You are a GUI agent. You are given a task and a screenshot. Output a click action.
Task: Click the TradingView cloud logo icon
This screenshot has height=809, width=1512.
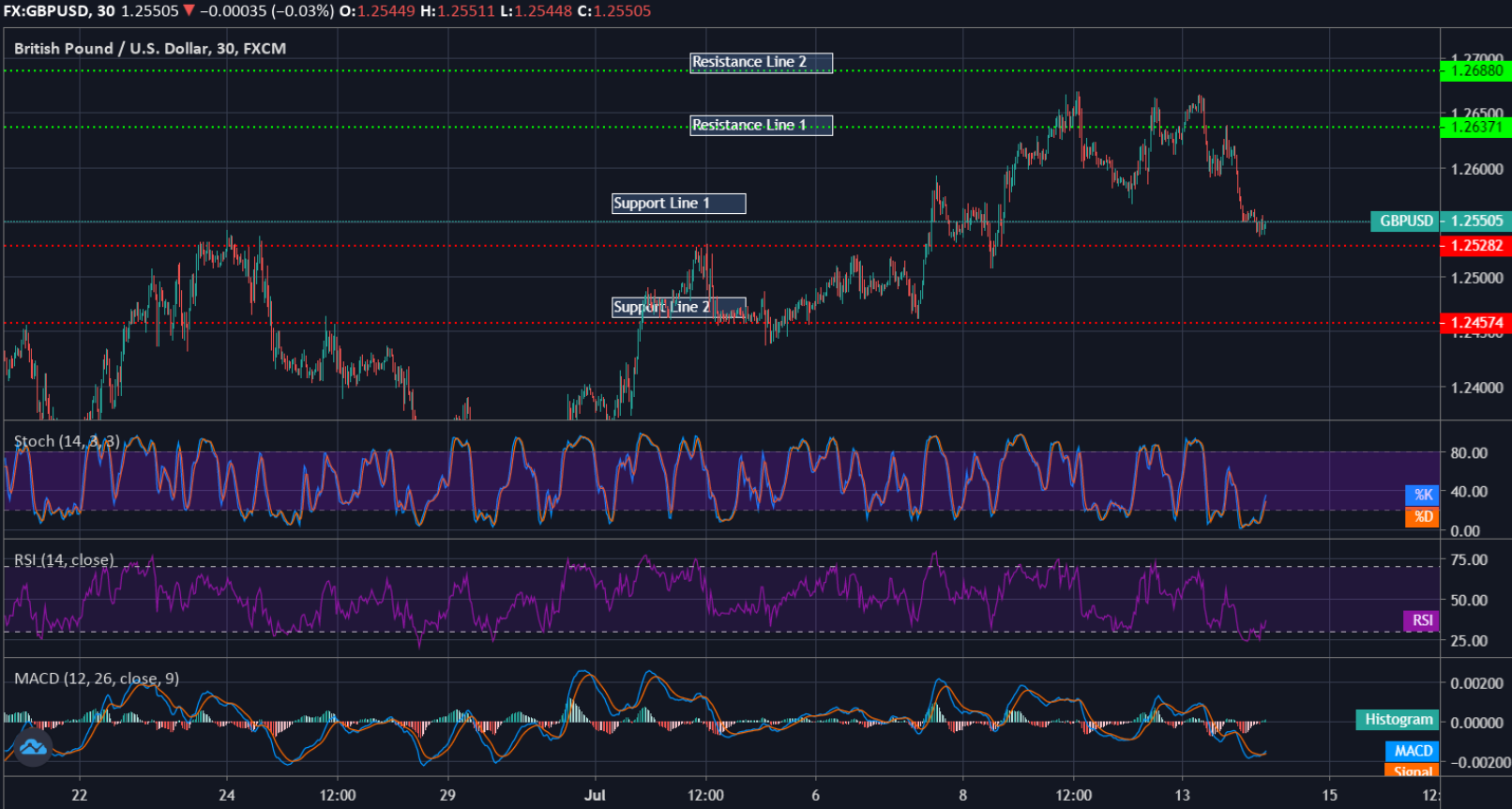(33, 747)
